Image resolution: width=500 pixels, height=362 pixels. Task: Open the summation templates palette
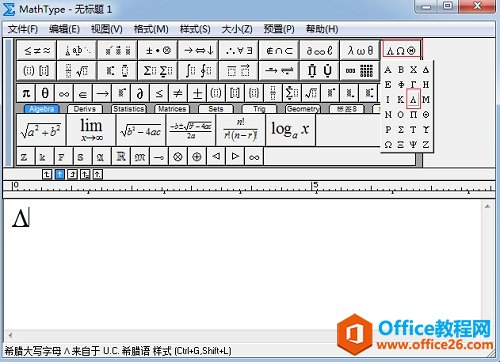(158, 71)
